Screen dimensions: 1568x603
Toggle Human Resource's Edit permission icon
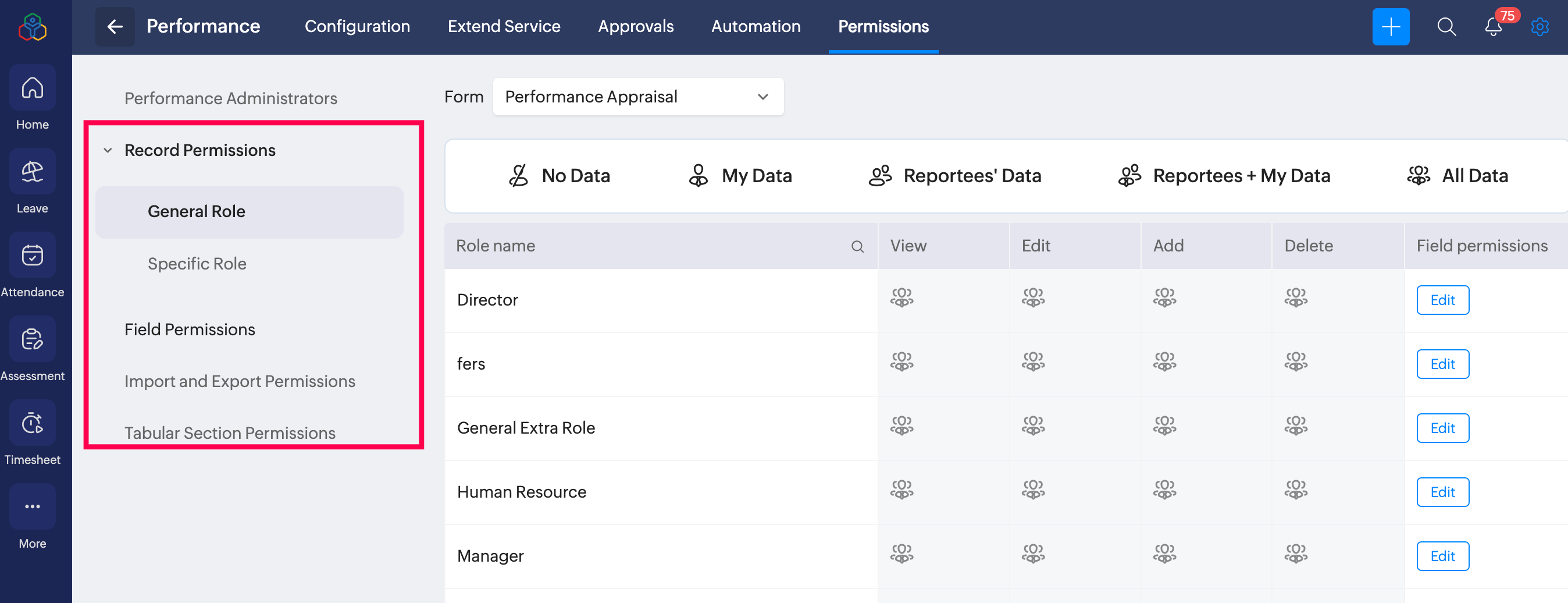pyautogui.click(x=1033, y=490)
